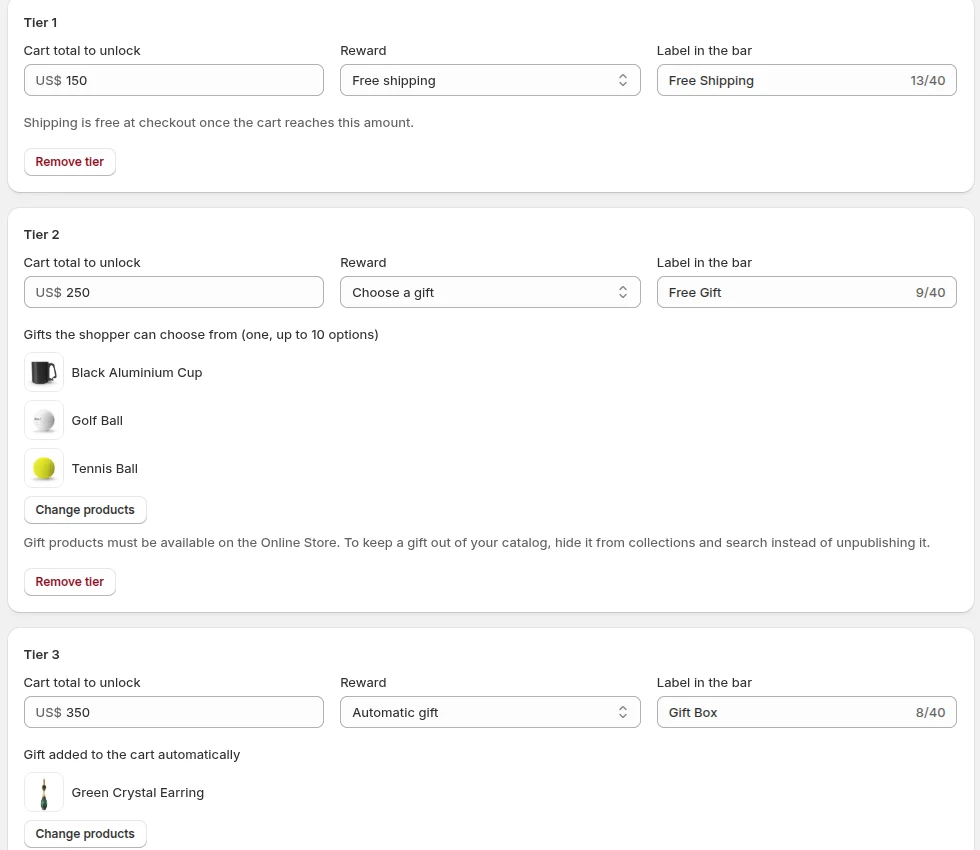Image resolution: width=980 pixels, height=850 pixels.
Task: Click the Tier 1 heading
Action: [41, 22]
